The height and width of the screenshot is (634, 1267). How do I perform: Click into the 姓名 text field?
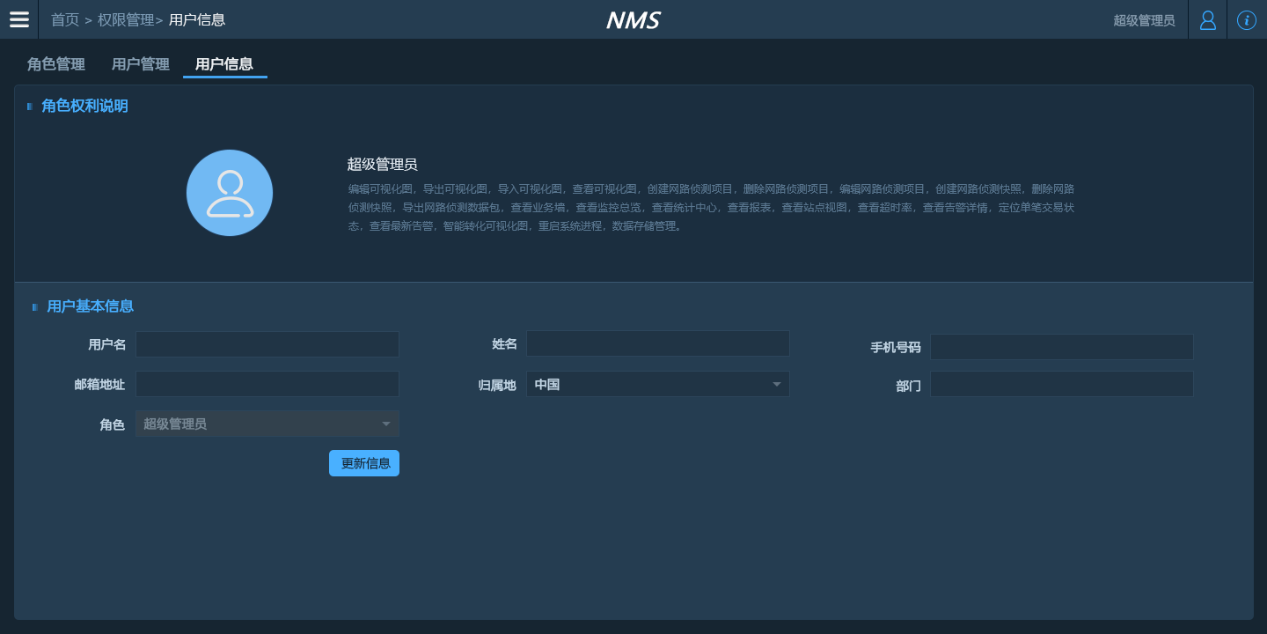point(657,344)
